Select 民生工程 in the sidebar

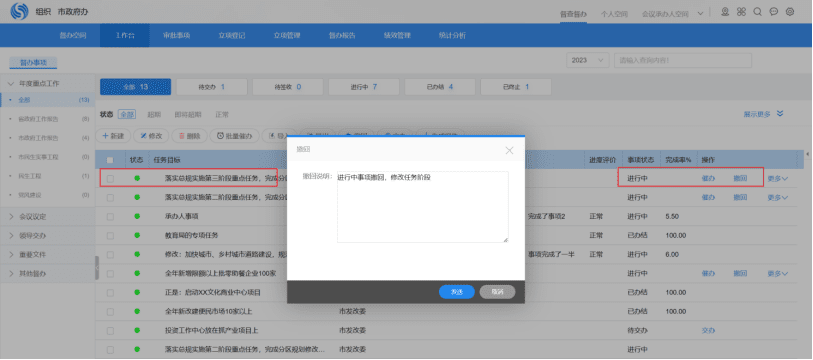[x=30, y=176]
